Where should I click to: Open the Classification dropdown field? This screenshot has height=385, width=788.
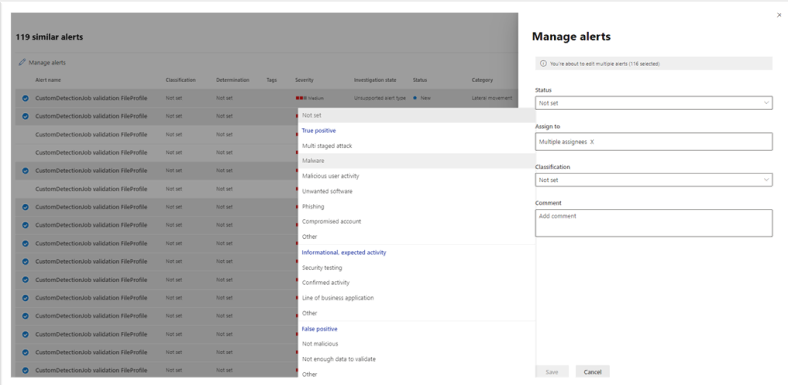tap(654, 180)
